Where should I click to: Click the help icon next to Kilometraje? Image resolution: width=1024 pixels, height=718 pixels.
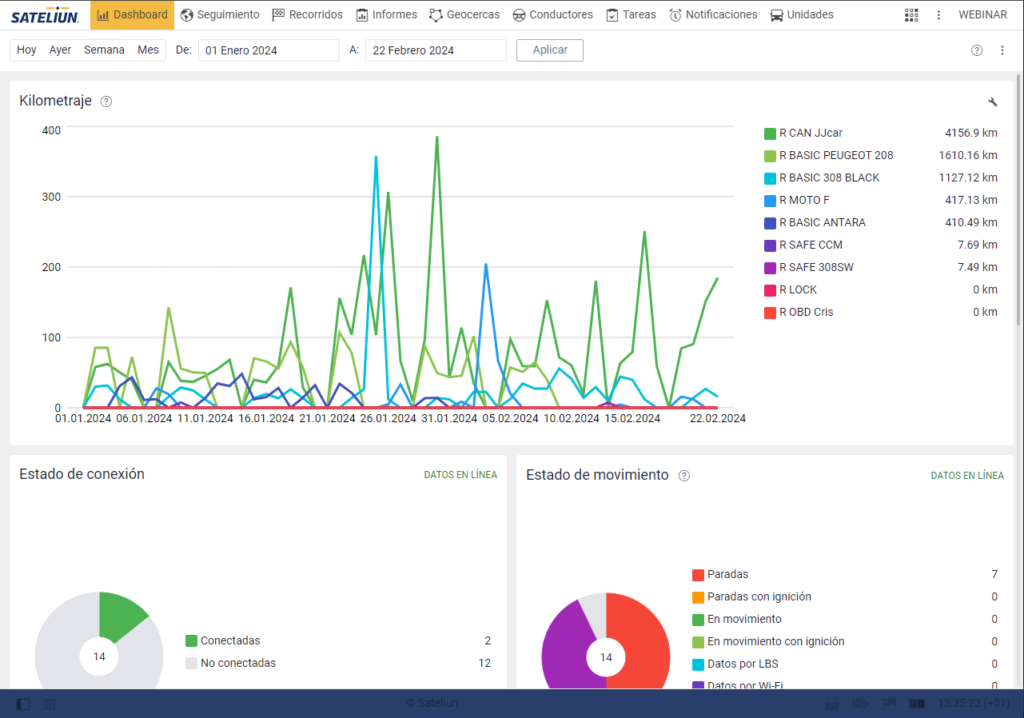(x=106, y=102)
